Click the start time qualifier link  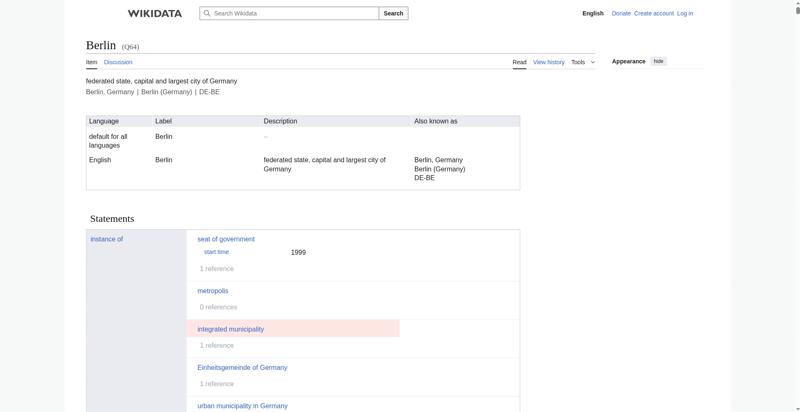pyautogui.click(x=216, y=252)
